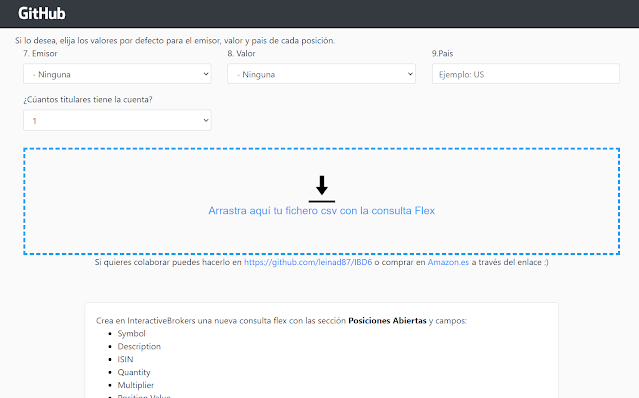This screenshot has height=398, width=639.
Task: Click '¿Cúantos titulares tiene la cuenta?' label
Action: (88, 100)
